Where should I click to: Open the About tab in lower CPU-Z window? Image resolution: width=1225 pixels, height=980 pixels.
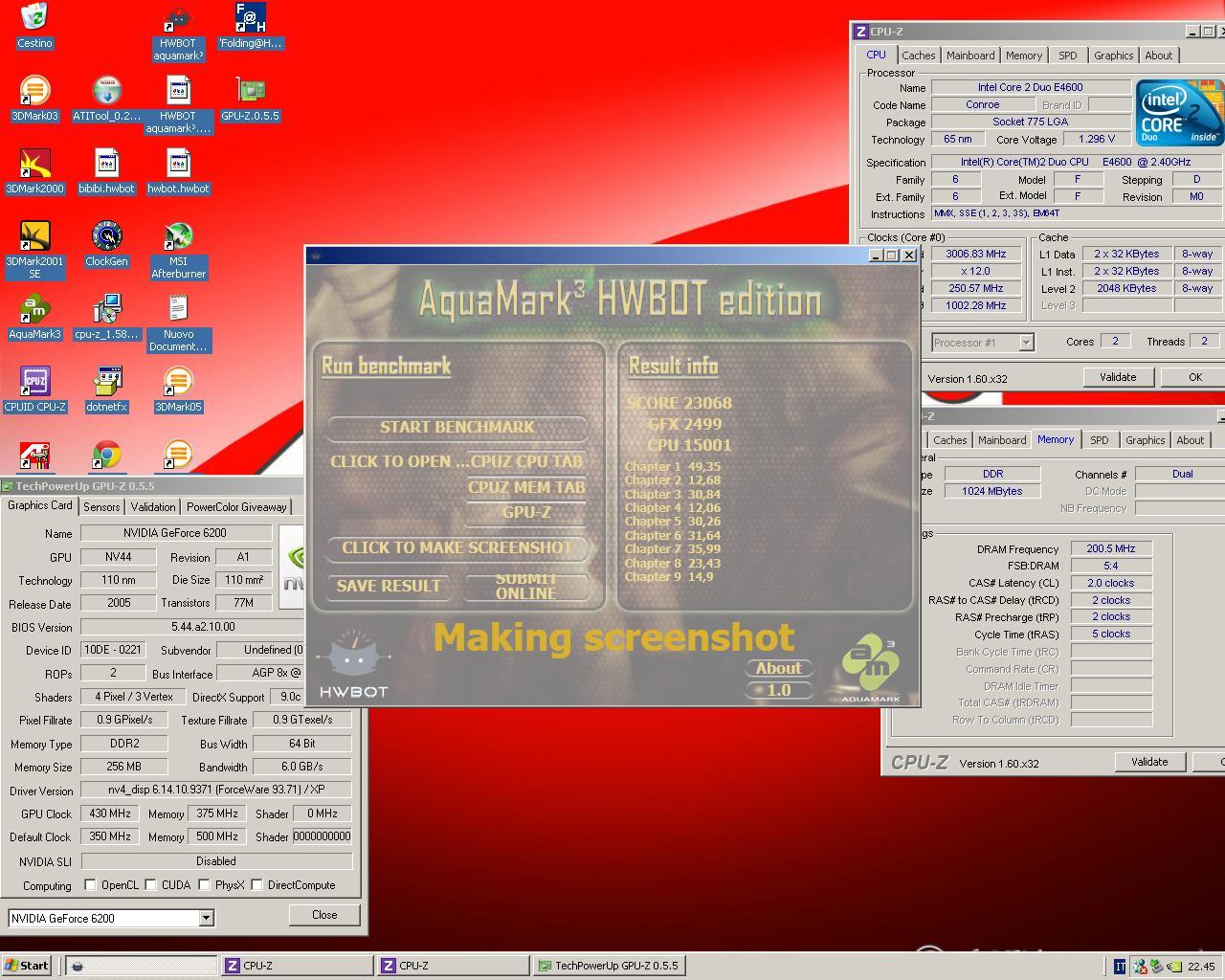[1191, 440]
